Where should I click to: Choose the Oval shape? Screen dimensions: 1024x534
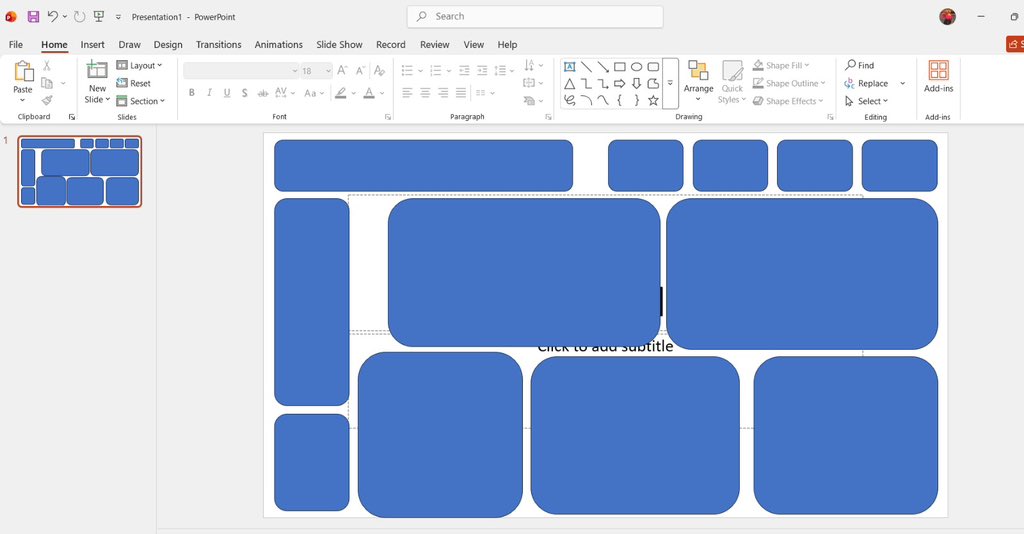[x=636, y=67]
